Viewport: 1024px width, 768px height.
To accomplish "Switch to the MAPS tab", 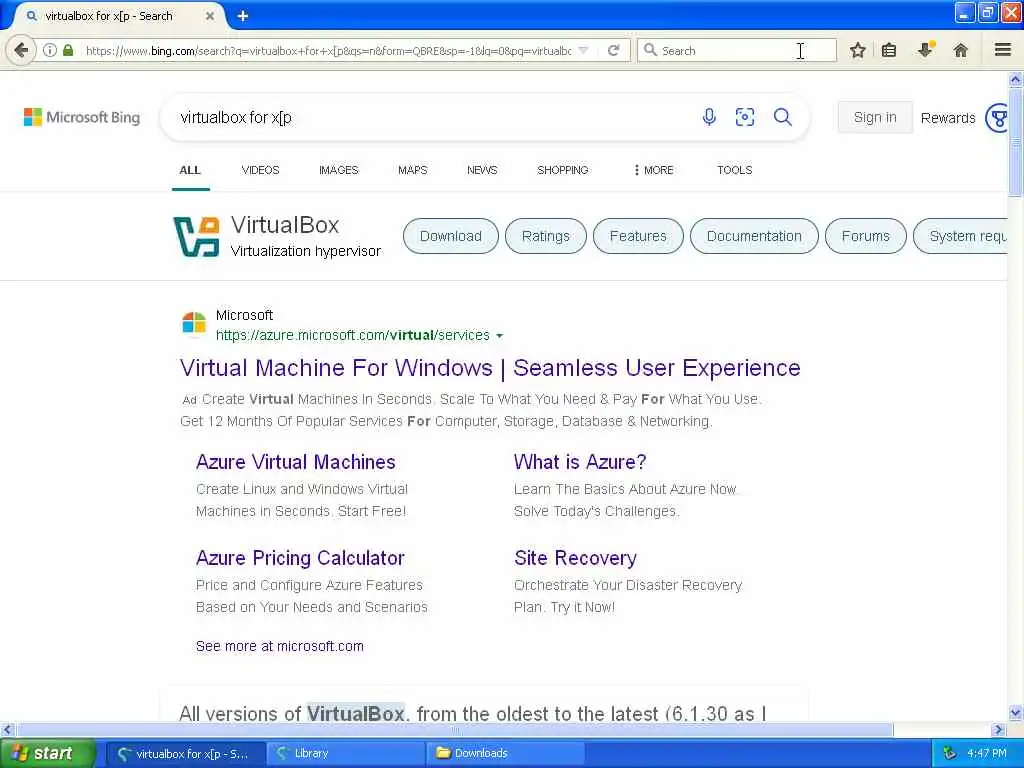I will (413, 170).
